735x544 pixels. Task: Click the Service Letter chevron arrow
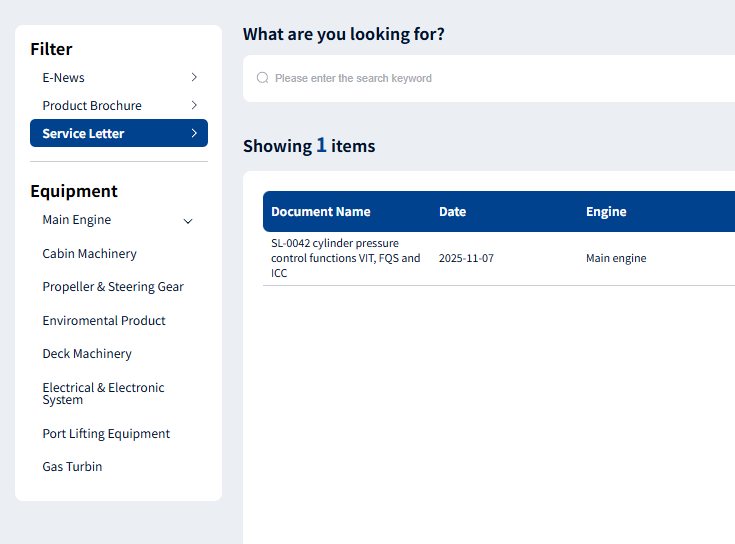coord(194,133)
